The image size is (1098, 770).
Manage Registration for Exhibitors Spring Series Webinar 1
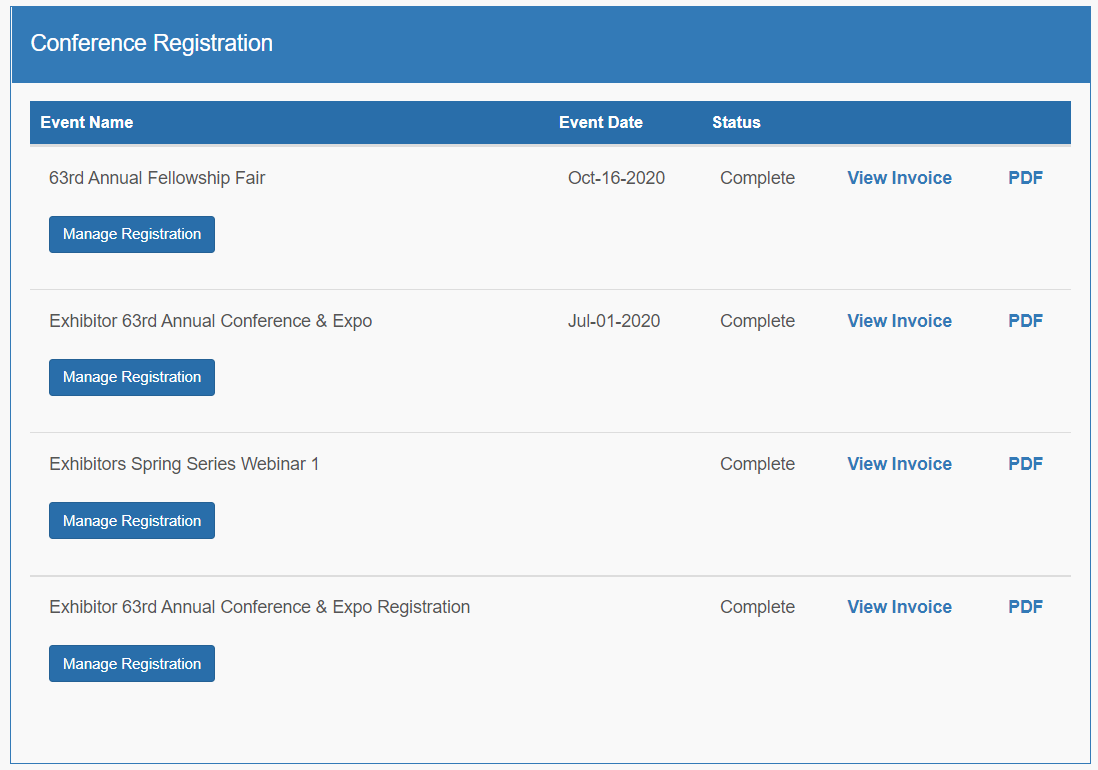132,520
